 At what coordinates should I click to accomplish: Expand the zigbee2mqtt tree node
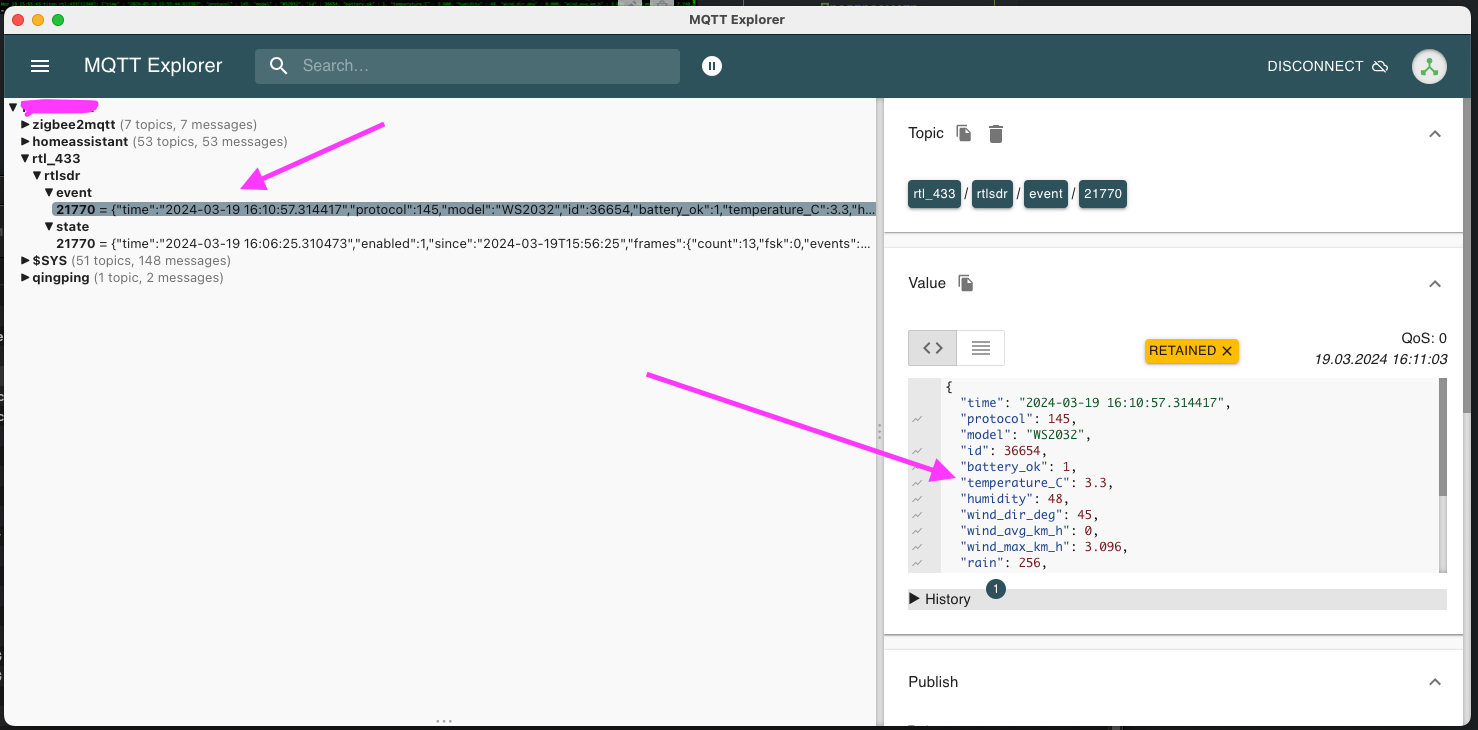[26, 125]
